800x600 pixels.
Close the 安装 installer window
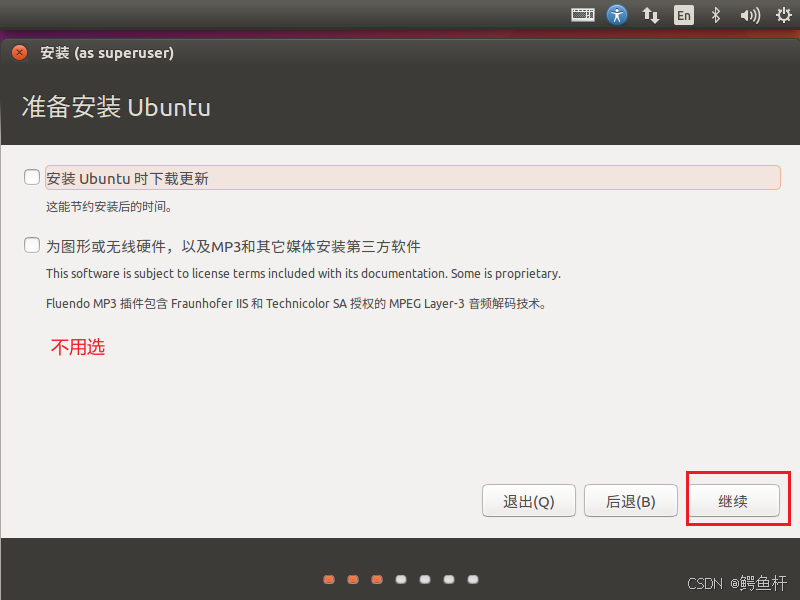(19, 53)
